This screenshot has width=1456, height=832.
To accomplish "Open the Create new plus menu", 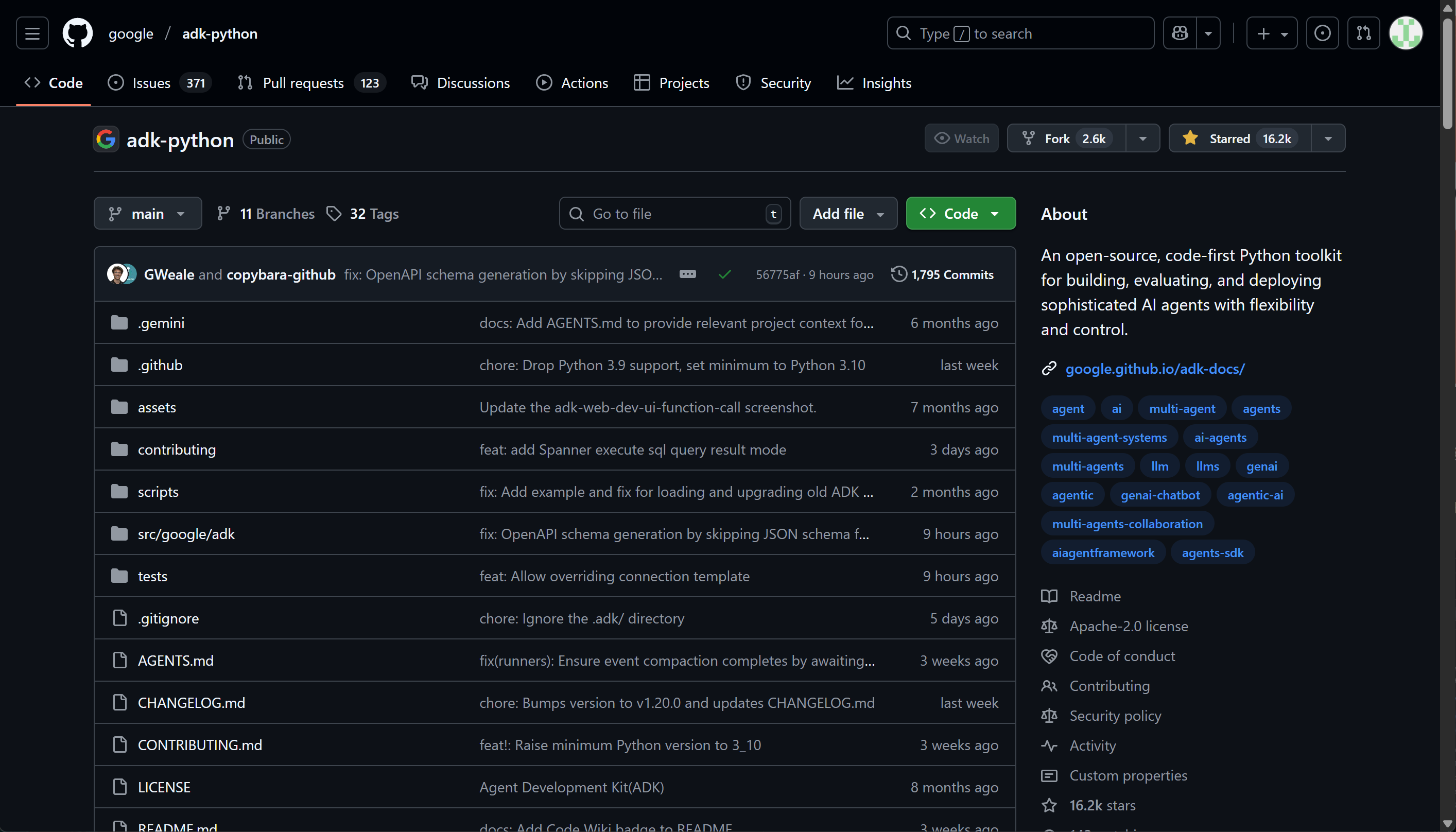I will (1272, 33).
